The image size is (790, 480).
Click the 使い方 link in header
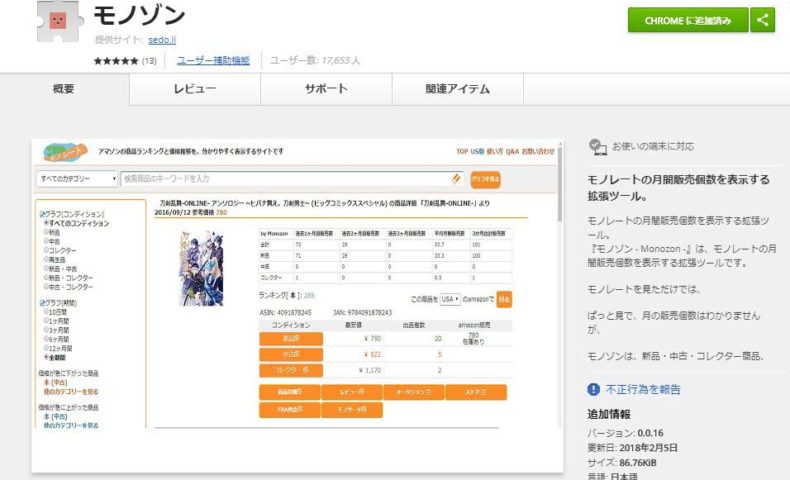point(495,151)
